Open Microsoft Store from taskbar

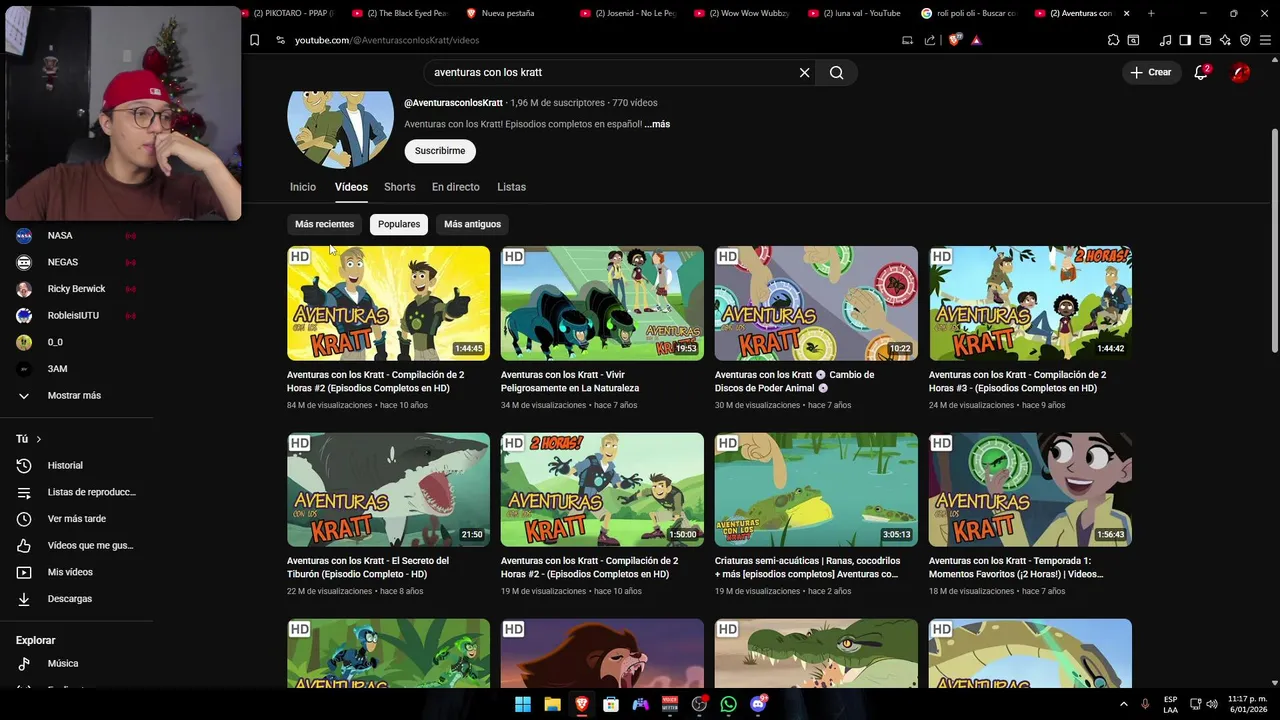611,704
